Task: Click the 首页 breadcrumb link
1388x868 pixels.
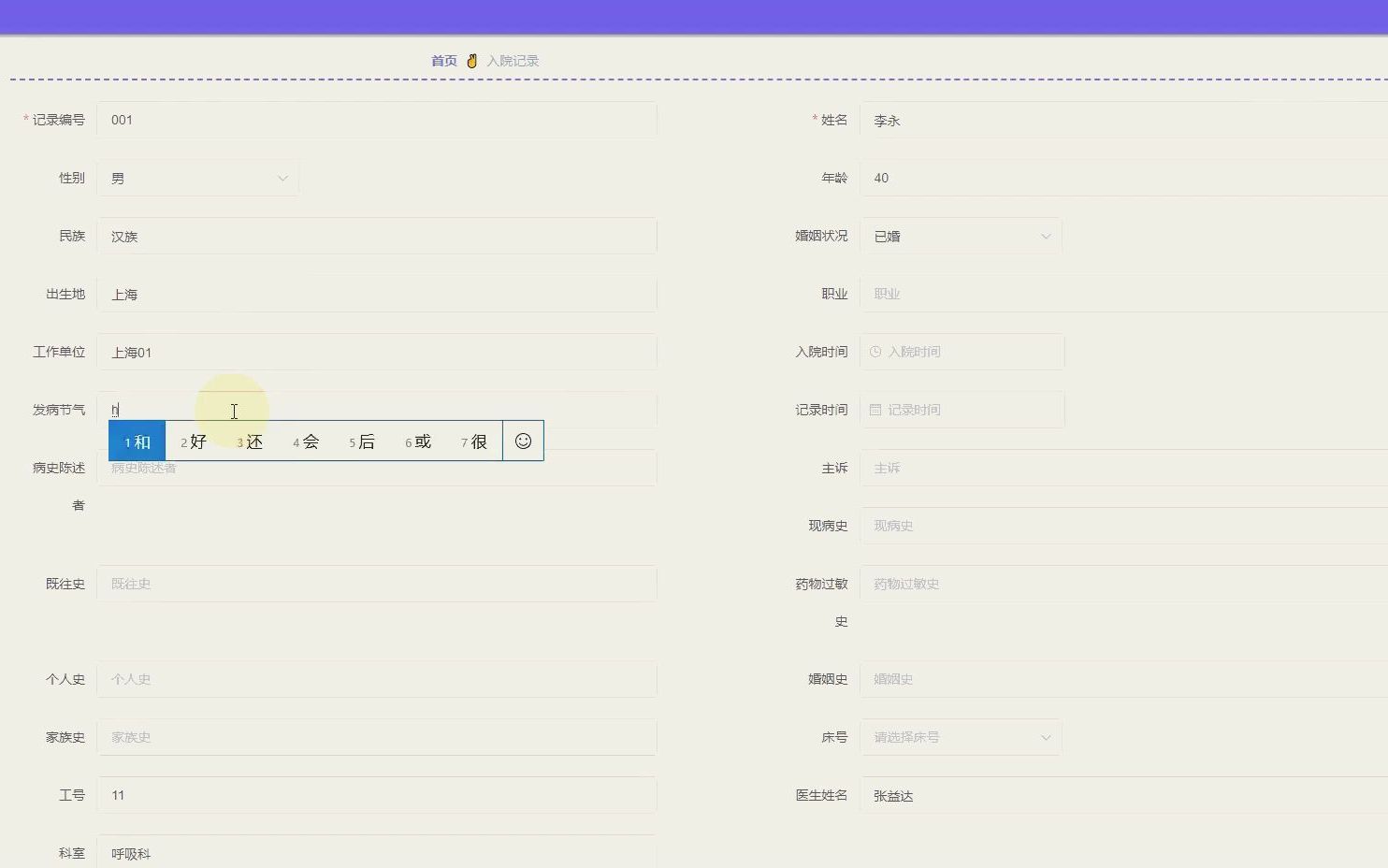Action: [443, 61]
